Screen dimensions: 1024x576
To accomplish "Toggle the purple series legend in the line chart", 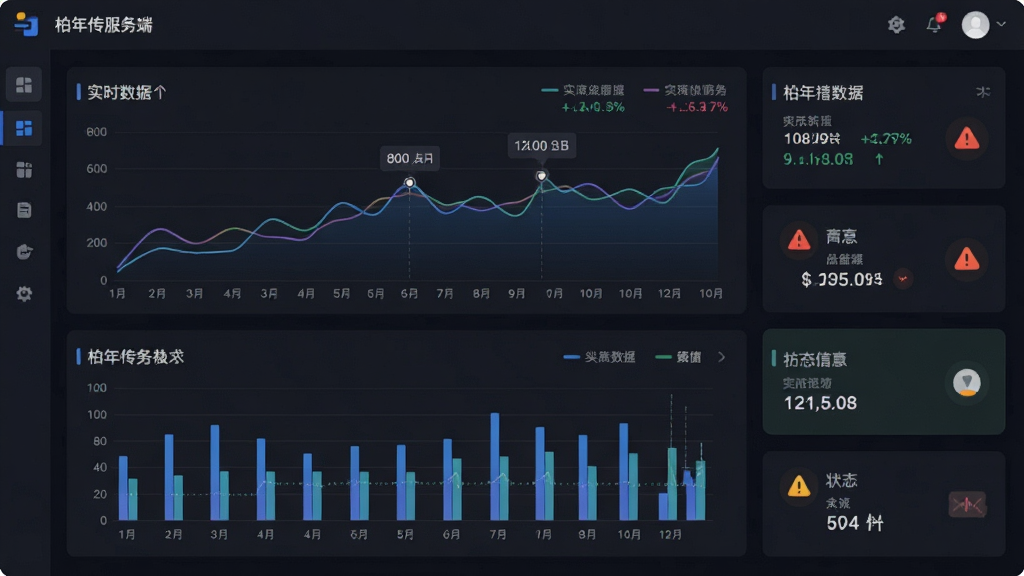I will [685, 90].
